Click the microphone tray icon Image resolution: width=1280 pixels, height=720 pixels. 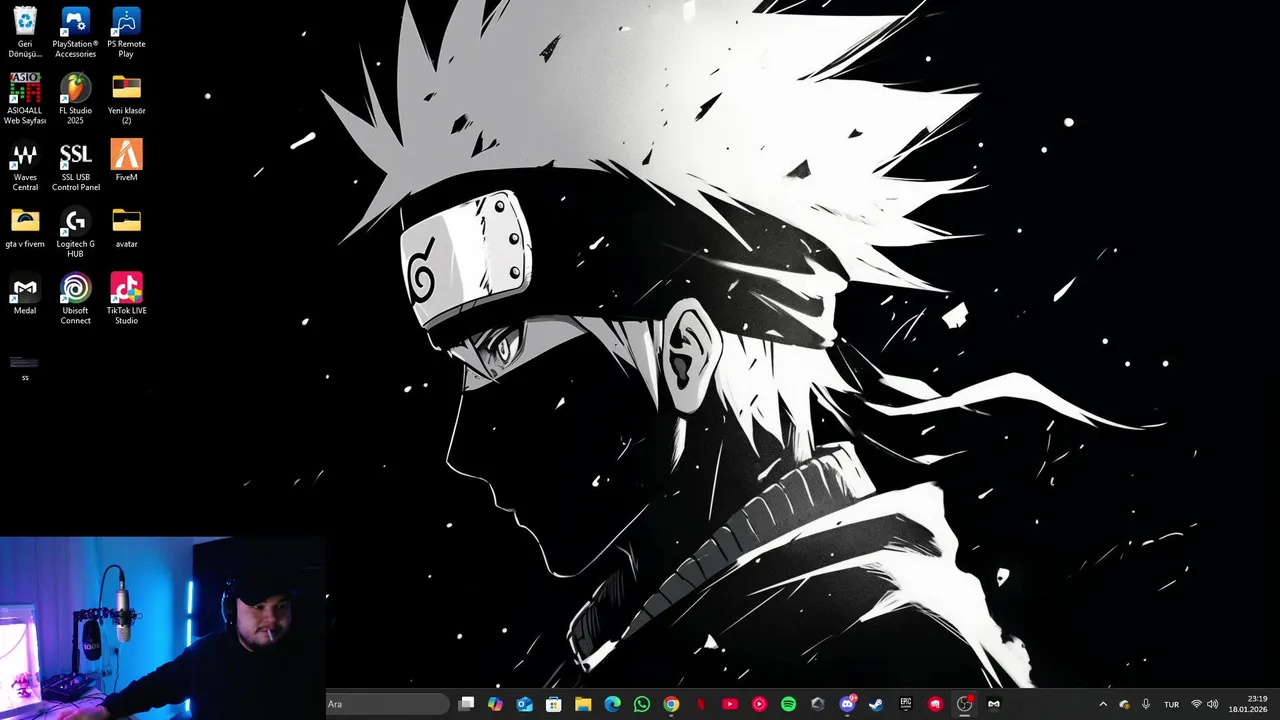1146,704
